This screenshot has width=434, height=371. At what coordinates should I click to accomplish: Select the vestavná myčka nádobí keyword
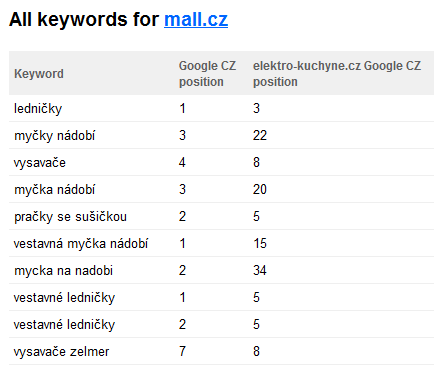pos(81,244)
